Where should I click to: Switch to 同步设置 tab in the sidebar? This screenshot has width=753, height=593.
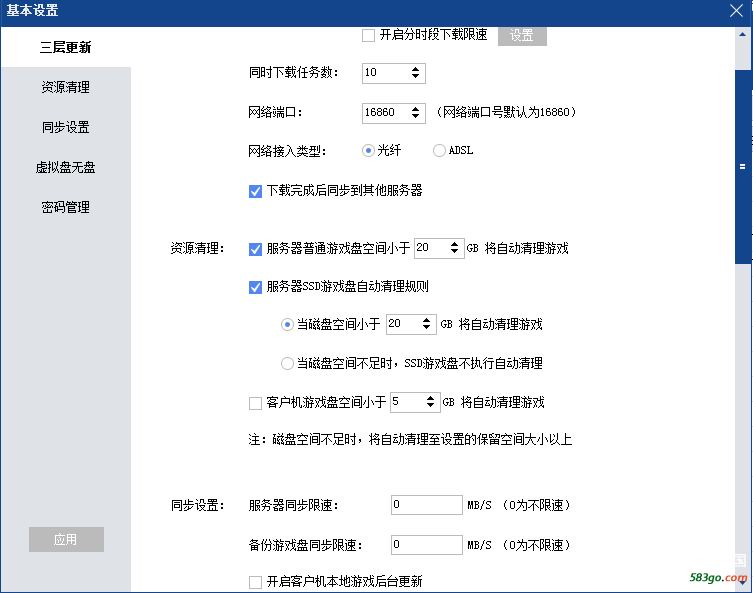click(66, 127)
